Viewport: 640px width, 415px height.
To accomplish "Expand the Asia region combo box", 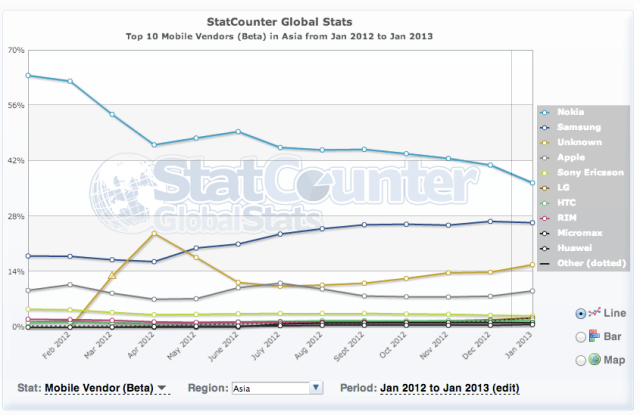I will click(x=270, y=387).
